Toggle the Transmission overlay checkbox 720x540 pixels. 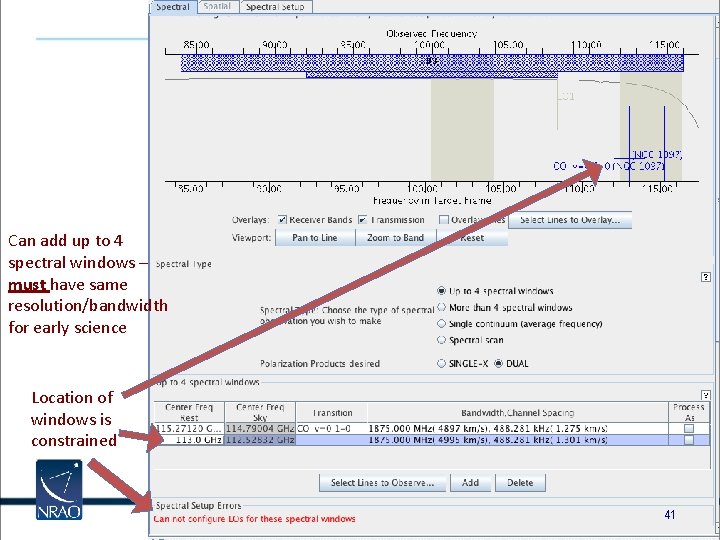(x=362, y=220)
